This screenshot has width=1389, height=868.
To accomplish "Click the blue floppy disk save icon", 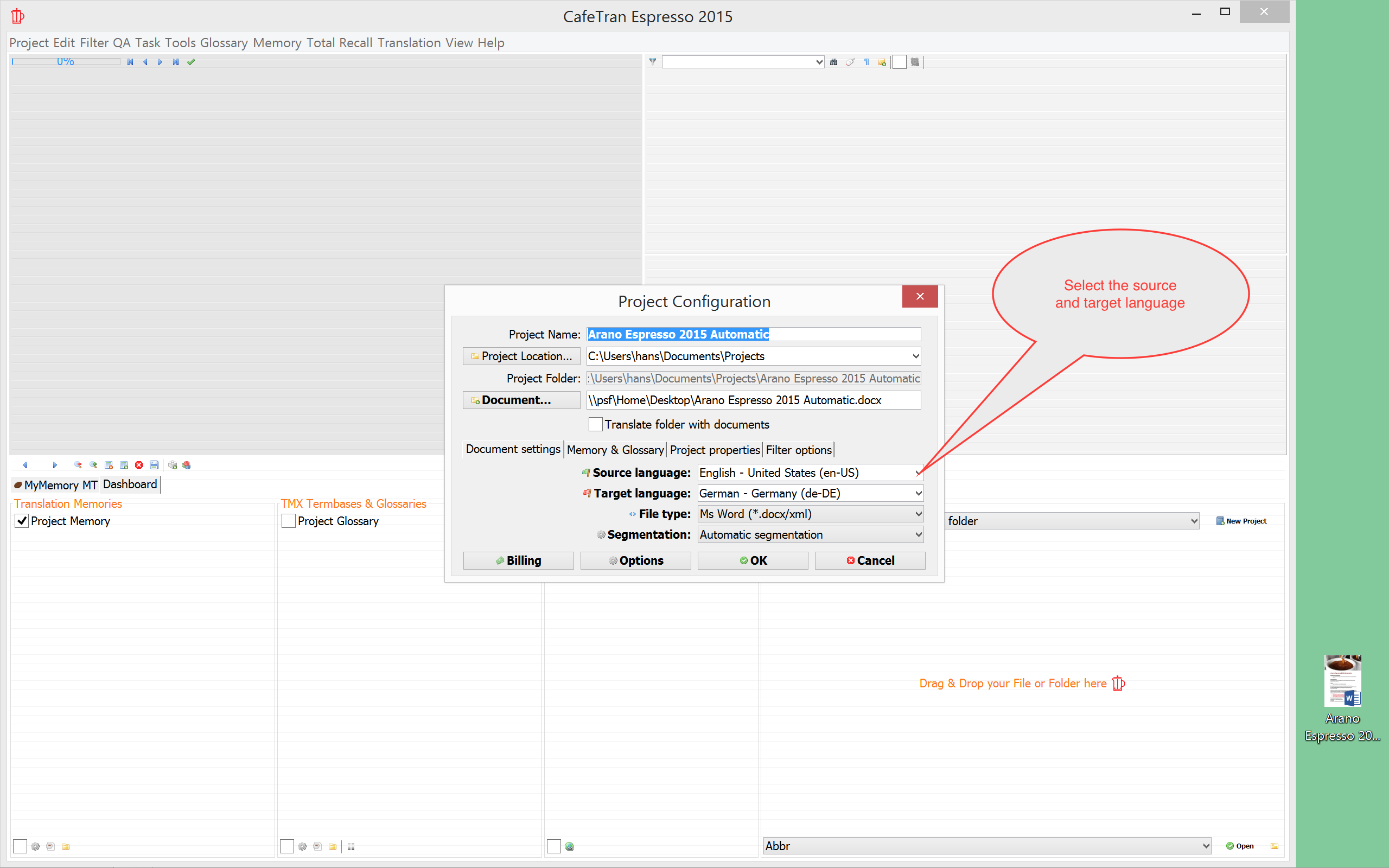I will coord(154,465).
